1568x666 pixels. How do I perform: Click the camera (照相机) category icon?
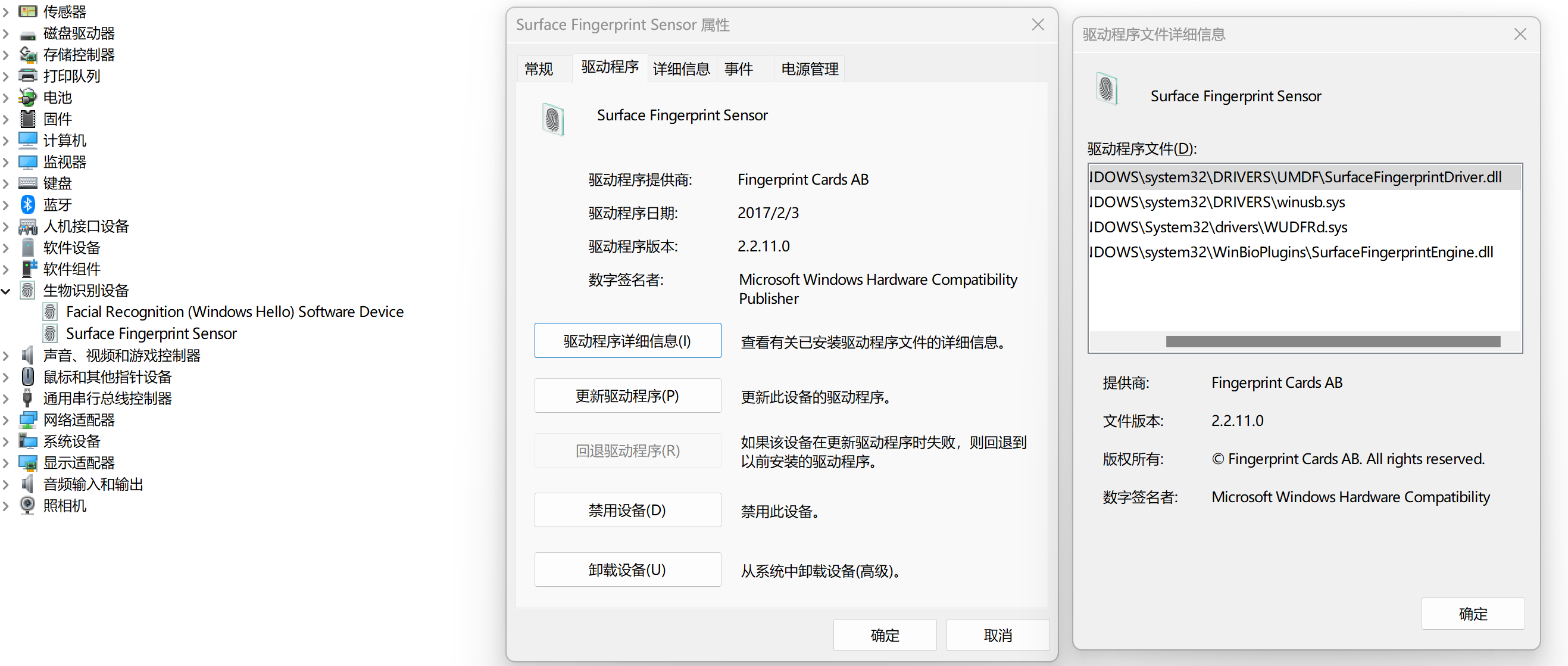[27, 505]
